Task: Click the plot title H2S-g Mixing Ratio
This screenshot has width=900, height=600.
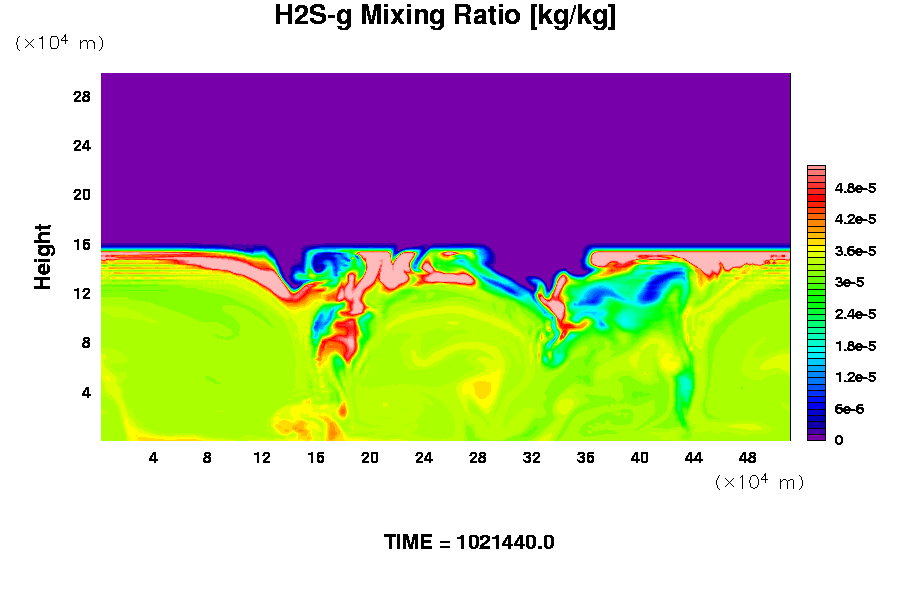Action: (x=445, y=16)
